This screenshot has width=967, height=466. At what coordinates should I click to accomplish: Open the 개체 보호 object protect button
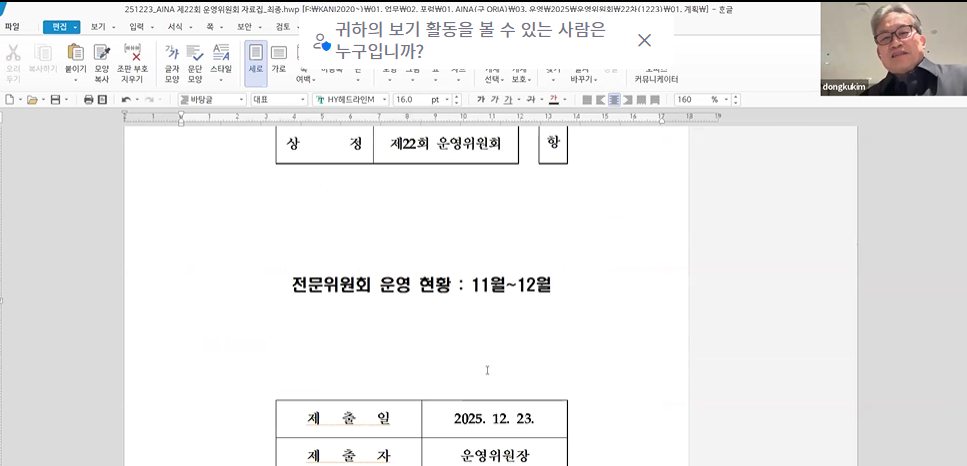click(x=521, y=75)
